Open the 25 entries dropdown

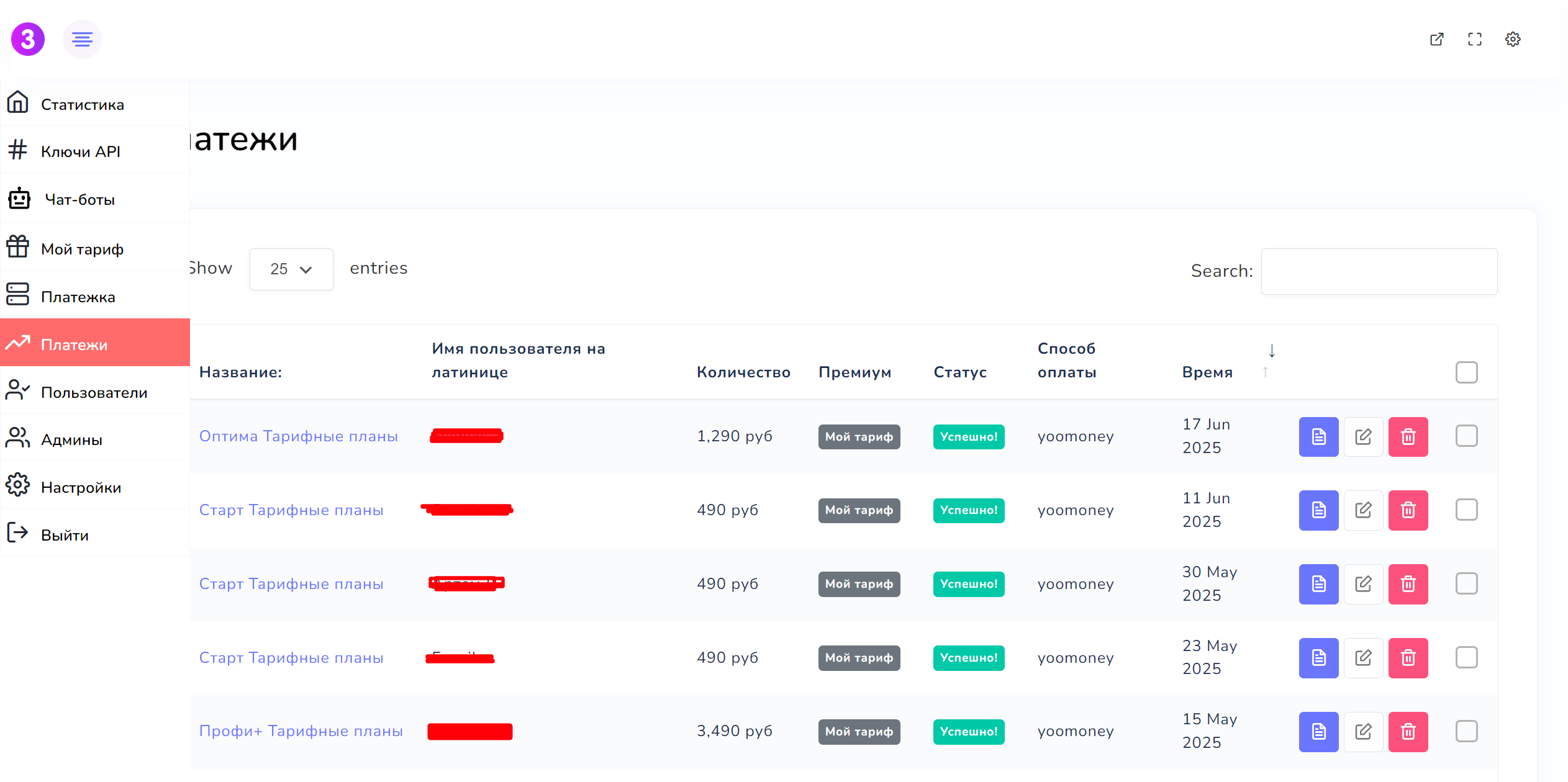[291, 269]
